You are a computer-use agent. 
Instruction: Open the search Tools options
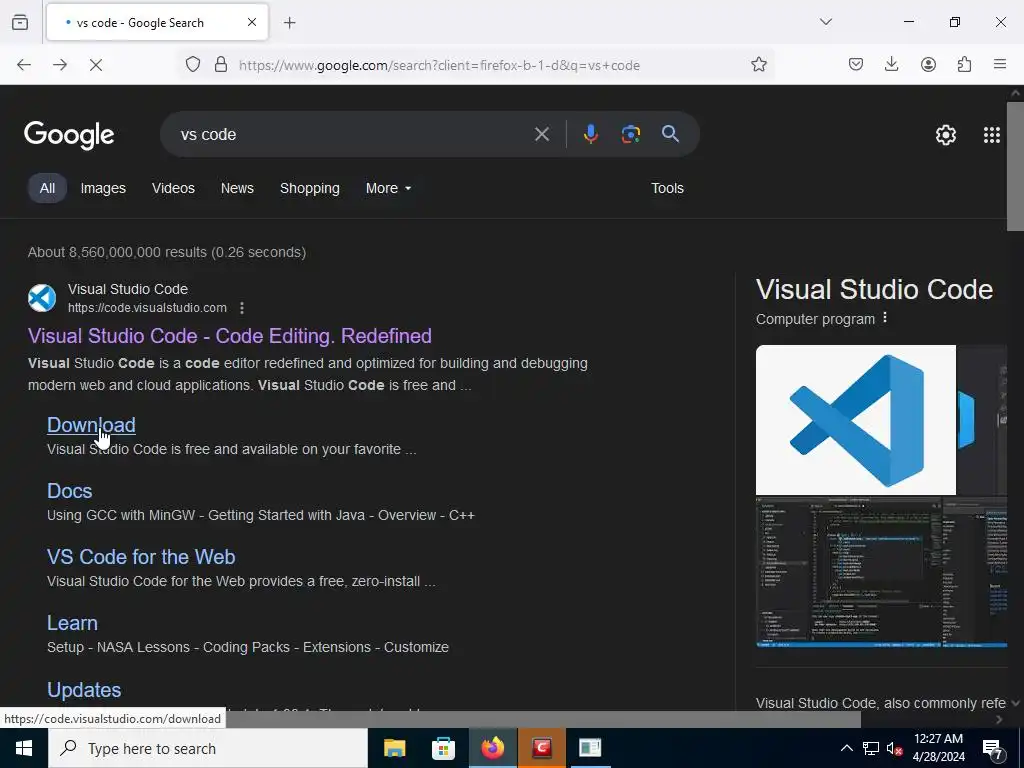click(x=667, y=188)
